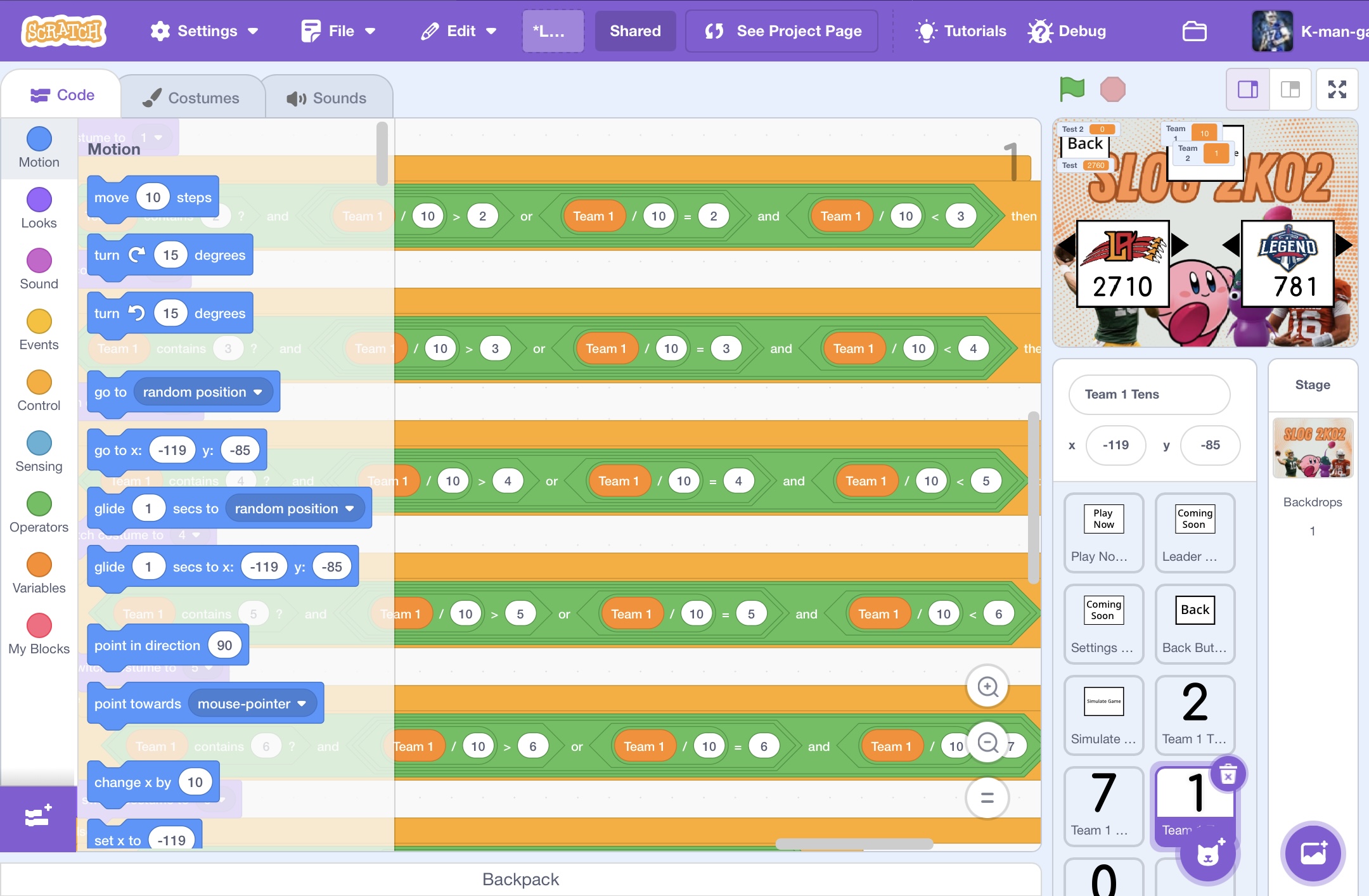Screen dimensions: 1369x896
Task: Open the Settings menu
Action: 204,31
